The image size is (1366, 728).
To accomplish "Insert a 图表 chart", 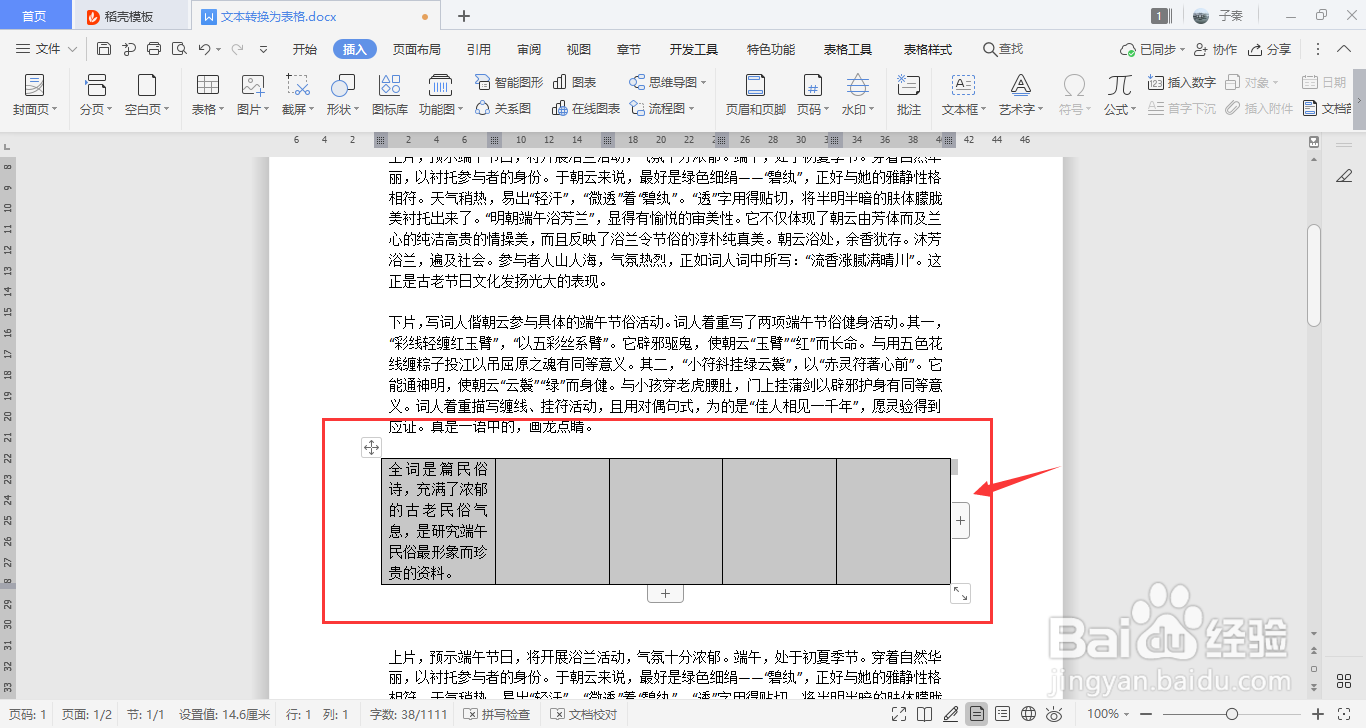I will click(575, 82).
